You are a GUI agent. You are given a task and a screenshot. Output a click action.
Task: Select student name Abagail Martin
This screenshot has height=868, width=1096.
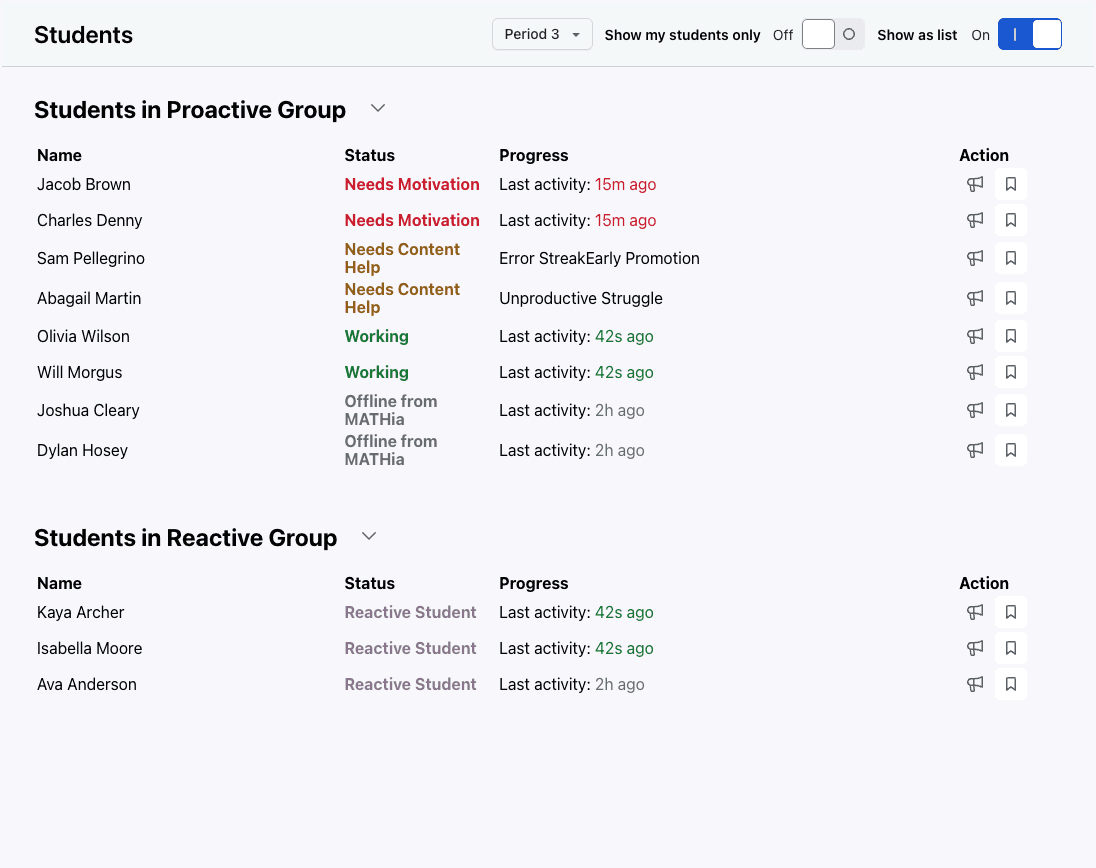click(89, 298)
